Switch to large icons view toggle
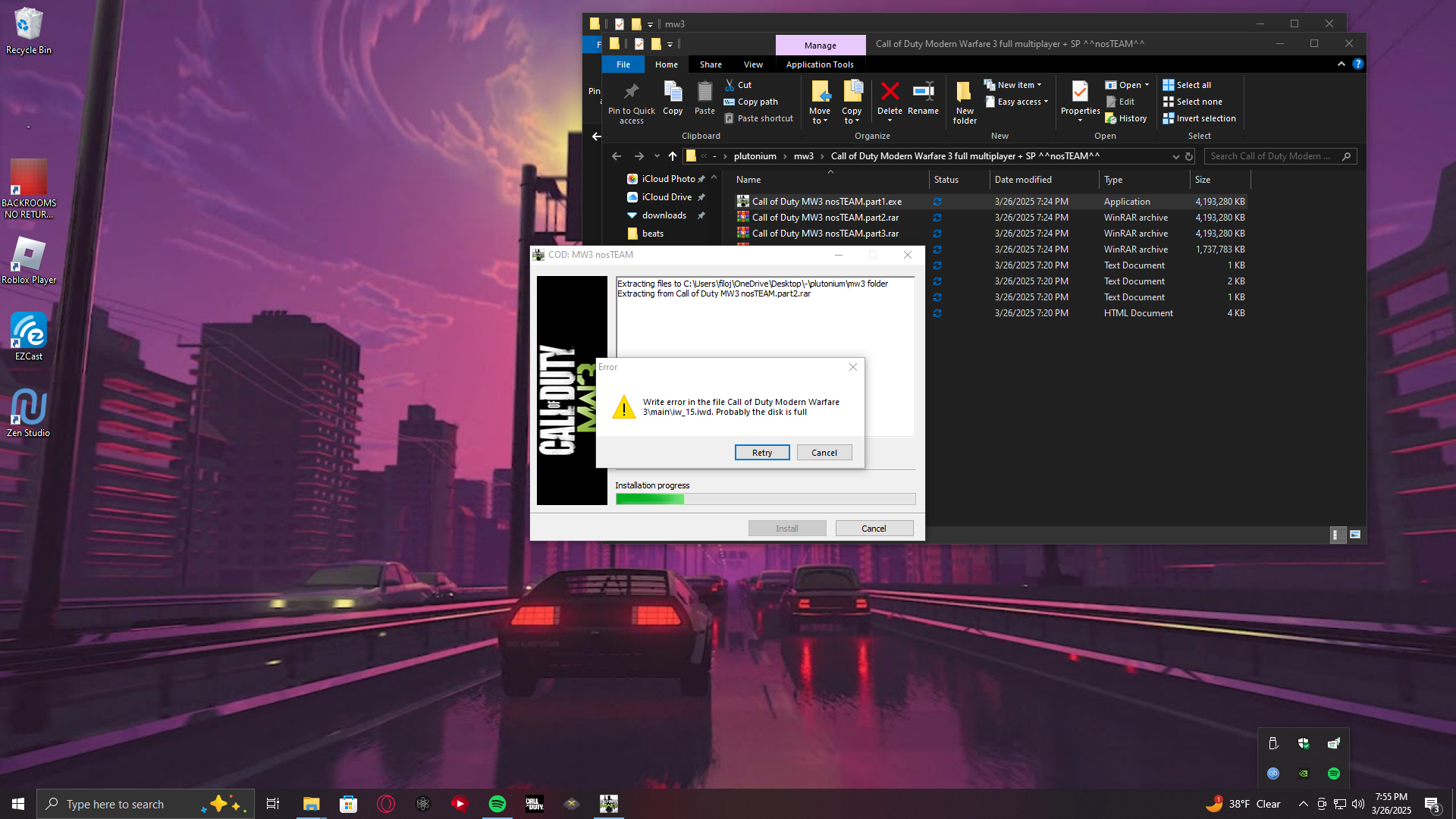The height and width of the screenshot is (819, 1456). pos(1355,535)
